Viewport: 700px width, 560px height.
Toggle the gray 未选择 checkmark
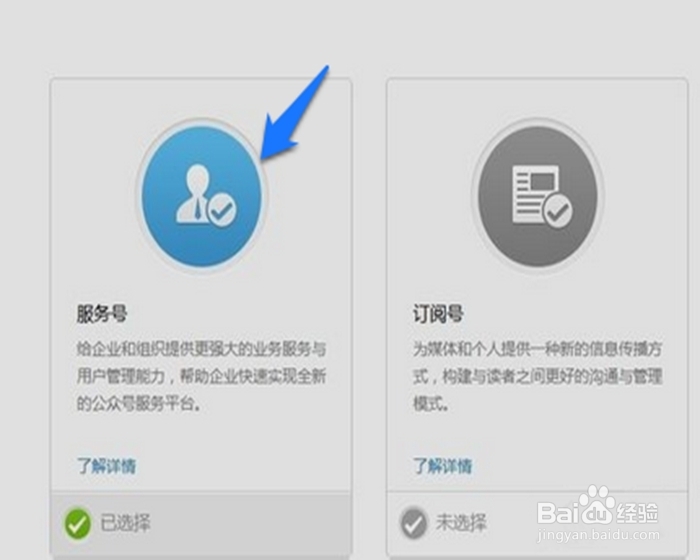[x=413, y=523]
